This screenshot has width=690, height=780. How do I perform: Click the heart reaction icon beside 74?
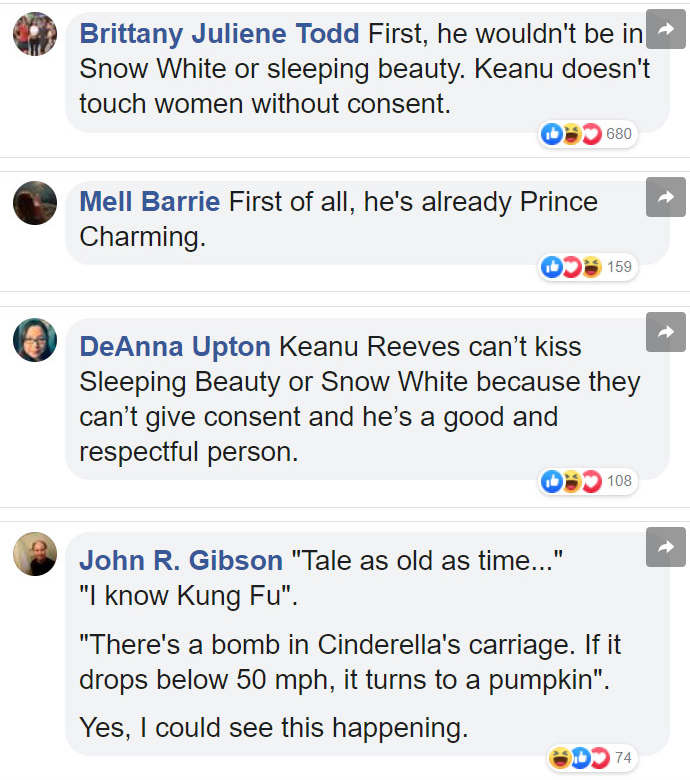pos(597,758)
